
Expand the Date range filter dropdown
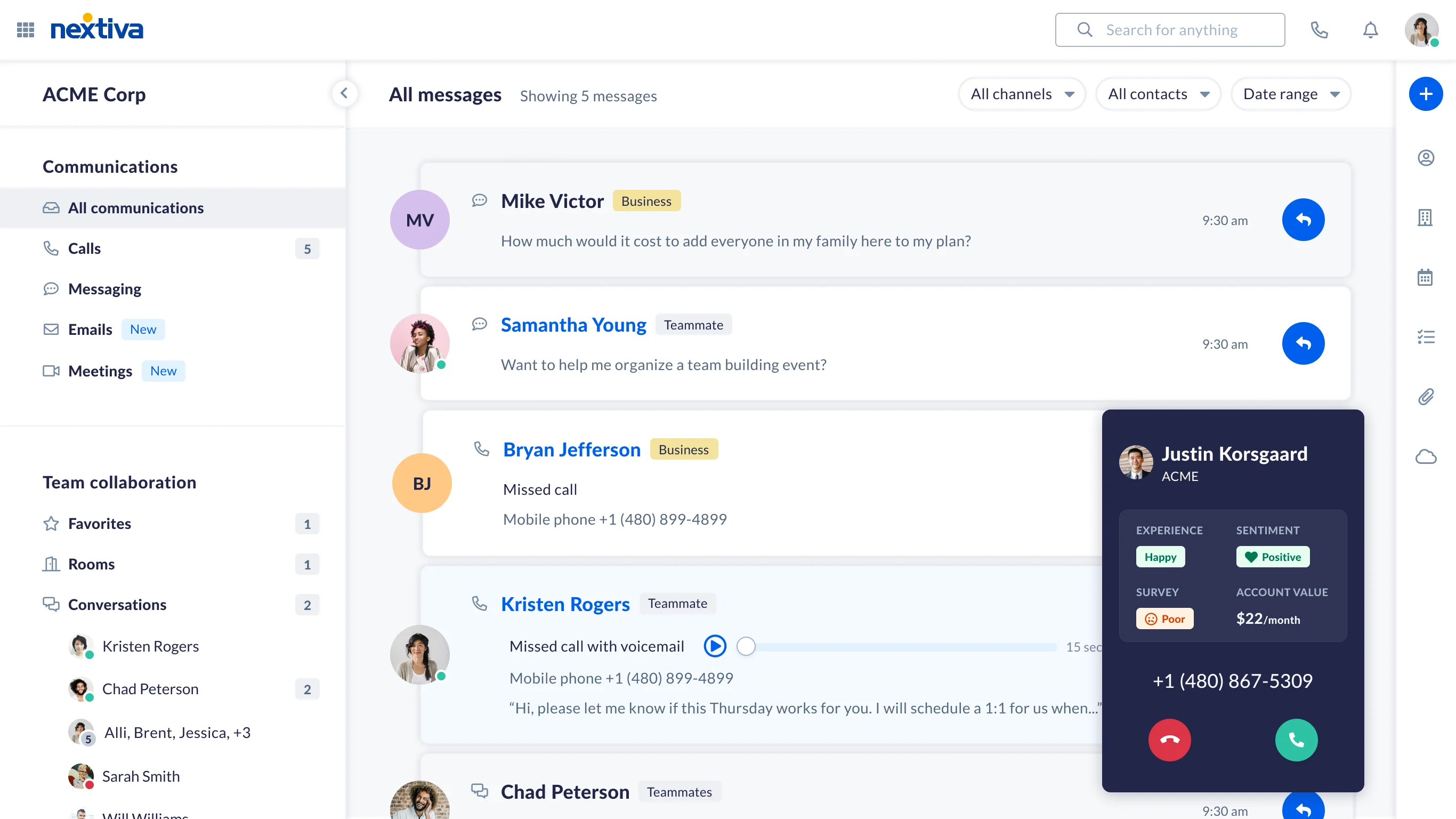point(1290,93)
